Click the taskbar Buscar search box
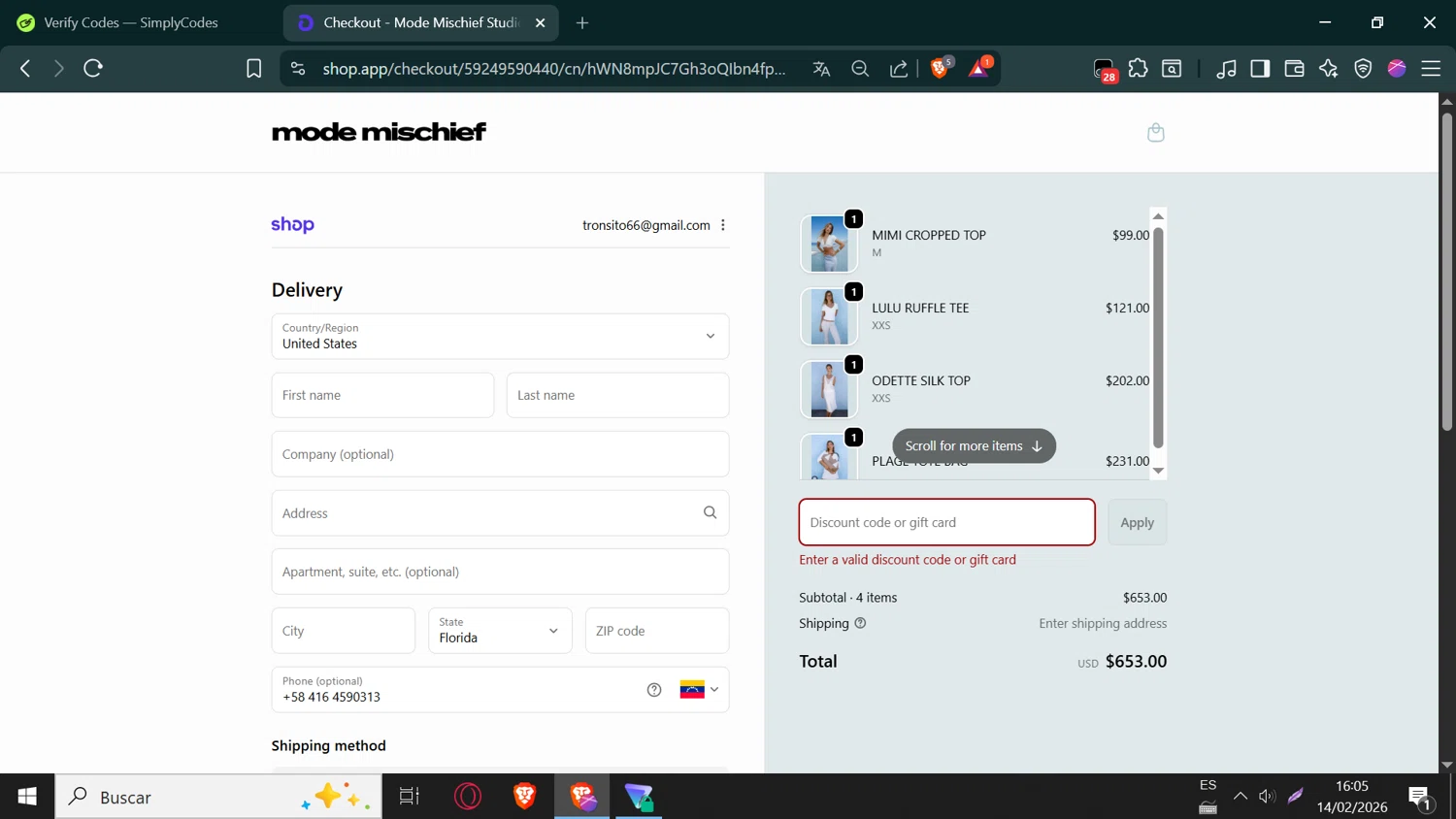The image size is (1456, 819). [218, 797]
